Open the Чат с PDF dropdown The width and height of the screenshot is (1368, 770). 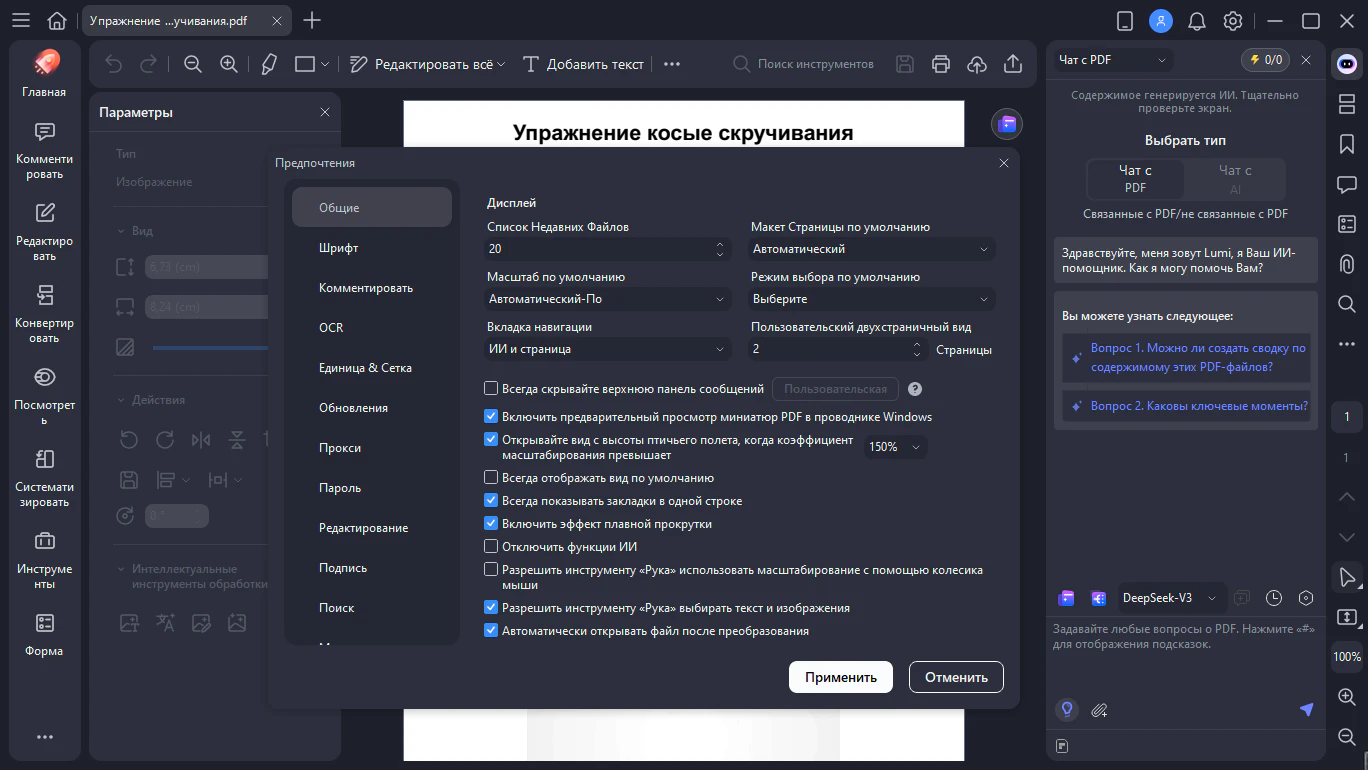tap(1112, 60)
